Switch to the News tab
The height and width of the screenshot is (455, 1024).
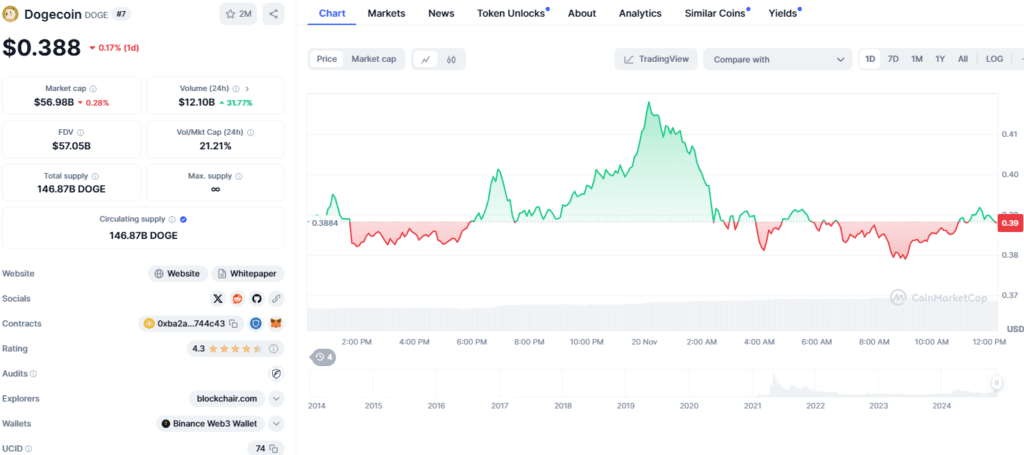click(441, 13)
